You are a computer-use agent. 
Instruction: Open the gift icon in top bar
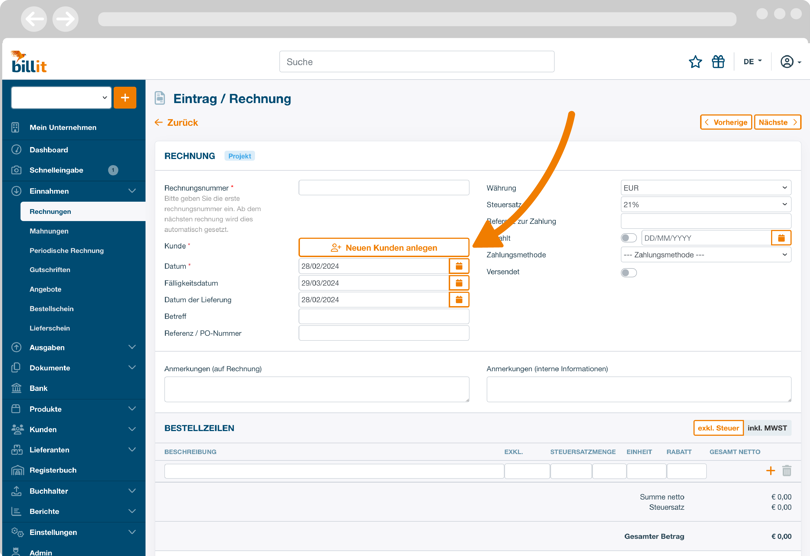coord(718,62)
